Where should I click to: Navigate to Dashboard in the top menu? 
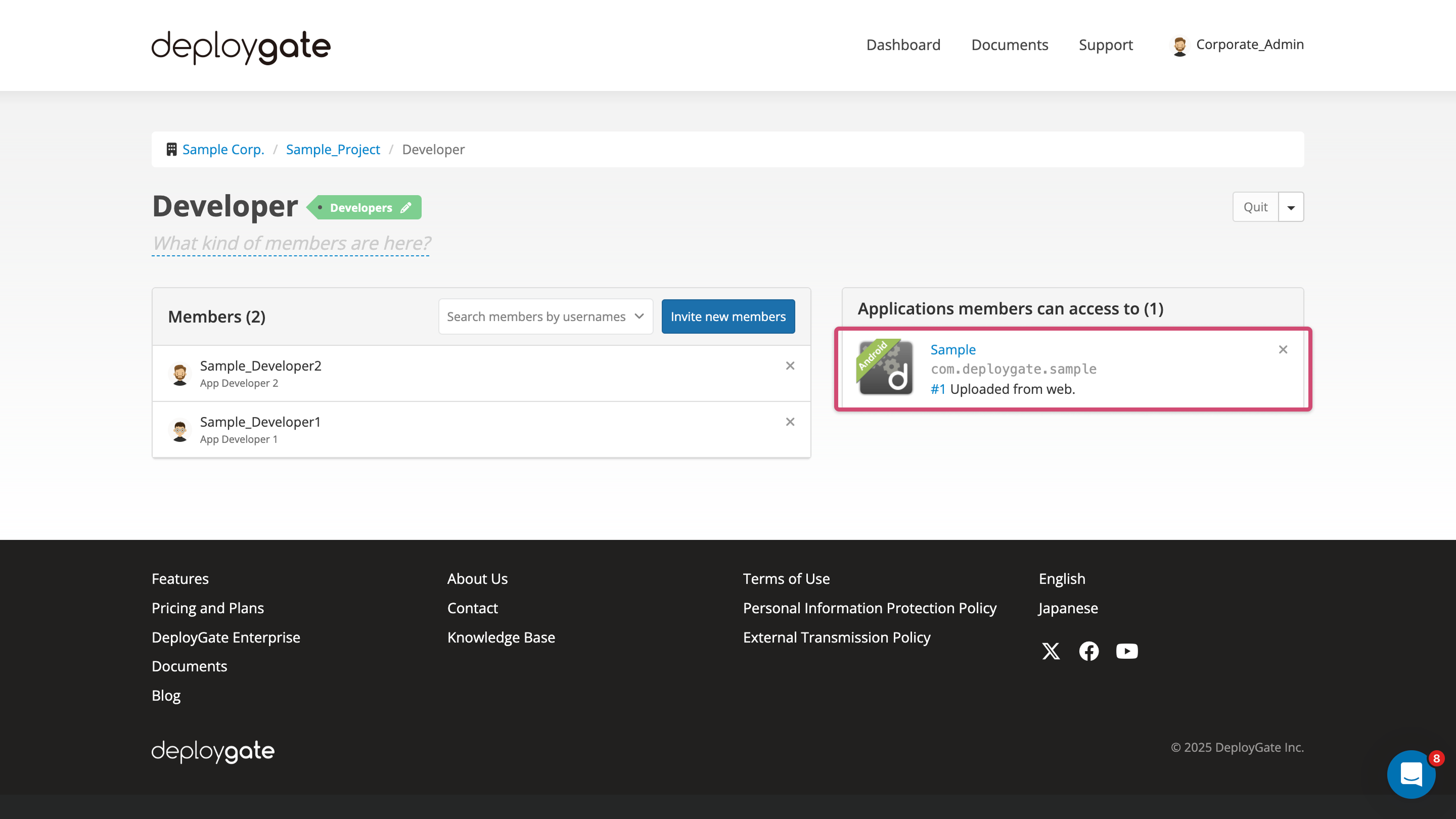[902, 44]
